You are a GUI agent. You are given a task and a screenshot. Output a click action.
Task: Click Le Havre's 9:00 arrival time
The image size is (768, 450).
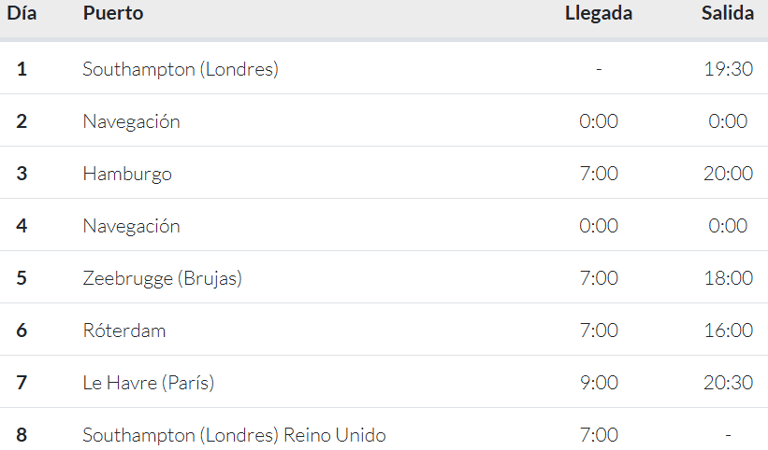tap(599, 382)
